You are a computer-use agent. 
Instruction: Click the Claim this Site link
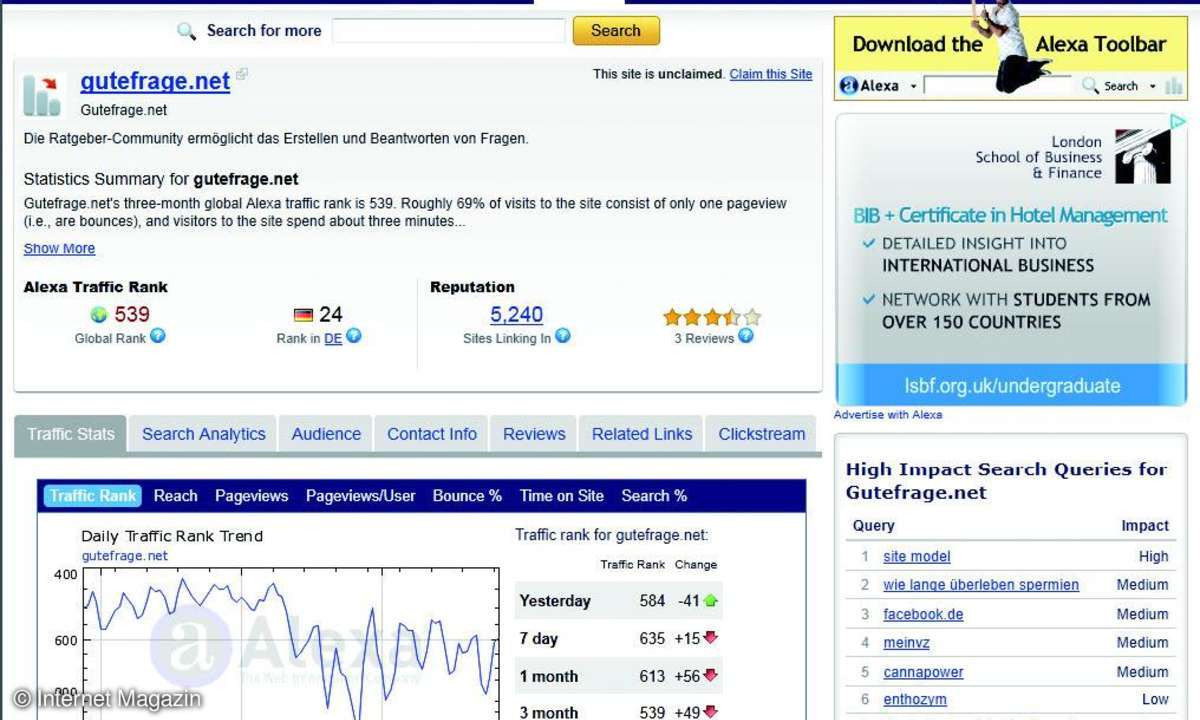pyautogui.click(x=771, y=74)
